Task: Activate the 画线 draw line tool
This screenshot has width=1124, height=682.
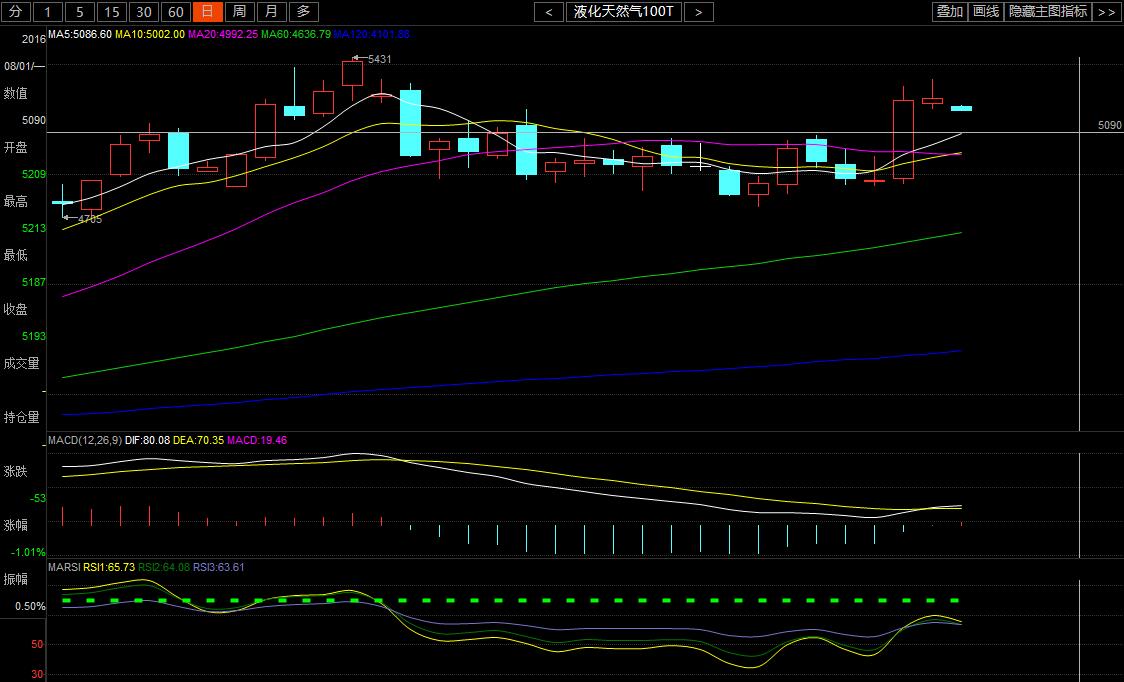Action: 986,12
